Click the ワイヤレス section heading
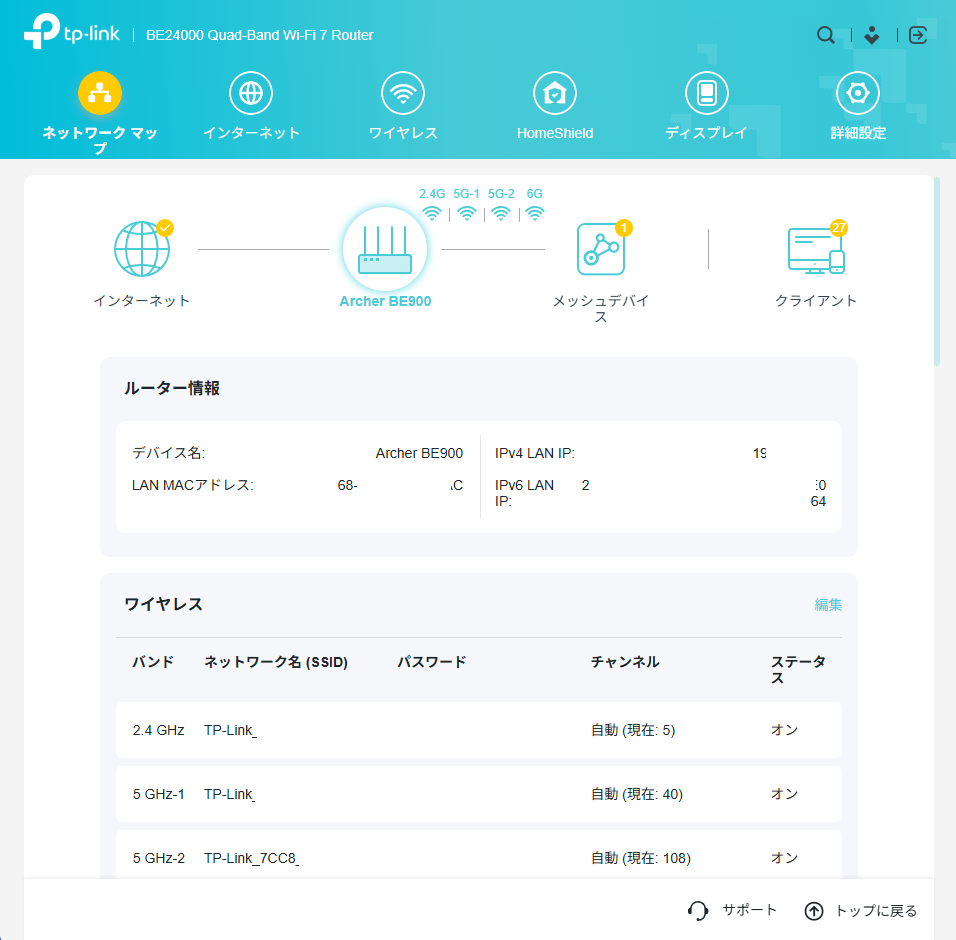This screenshot has height=940, width=956. point(163,605)
